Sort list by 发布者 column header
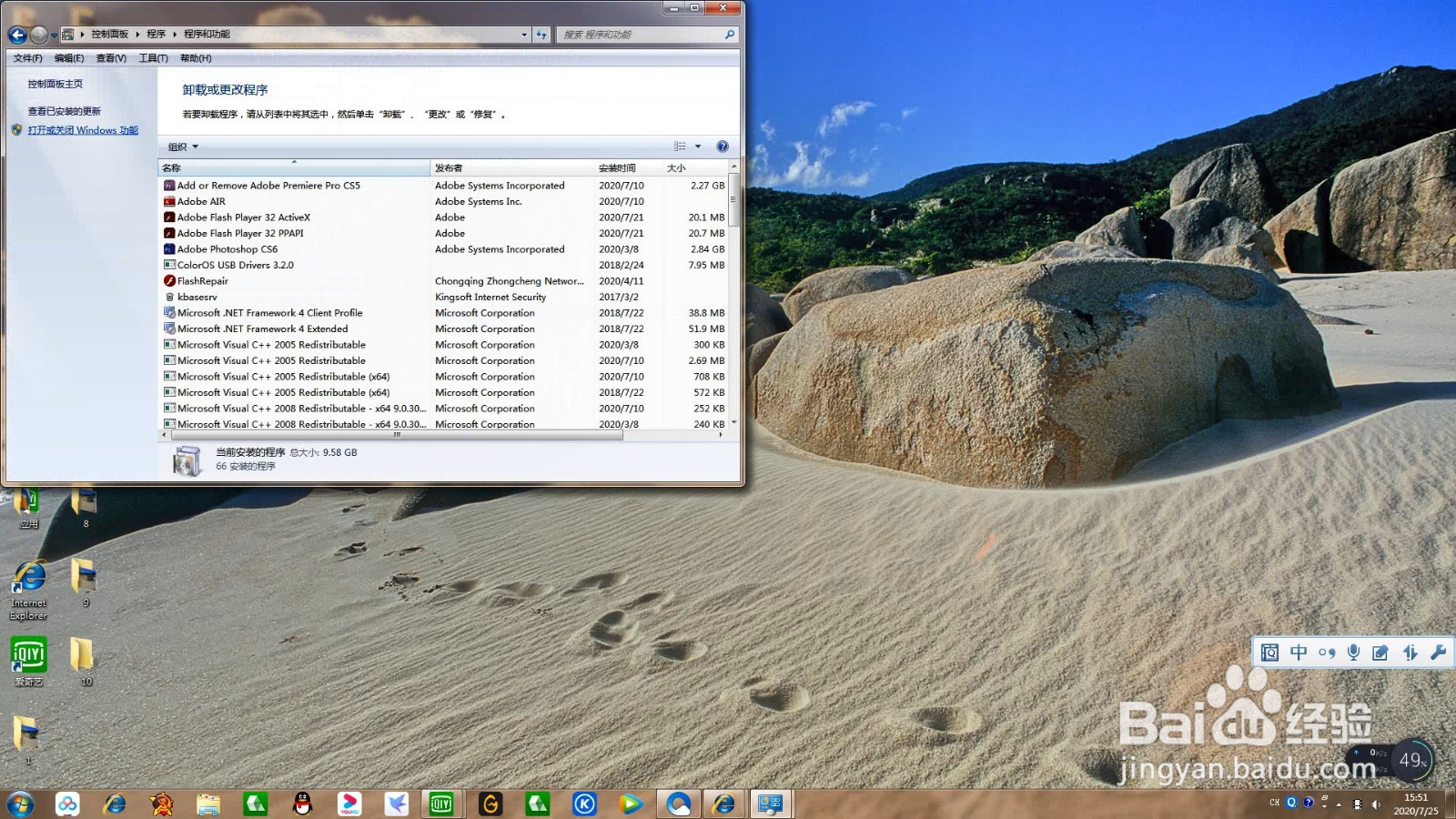 point(512,168)
